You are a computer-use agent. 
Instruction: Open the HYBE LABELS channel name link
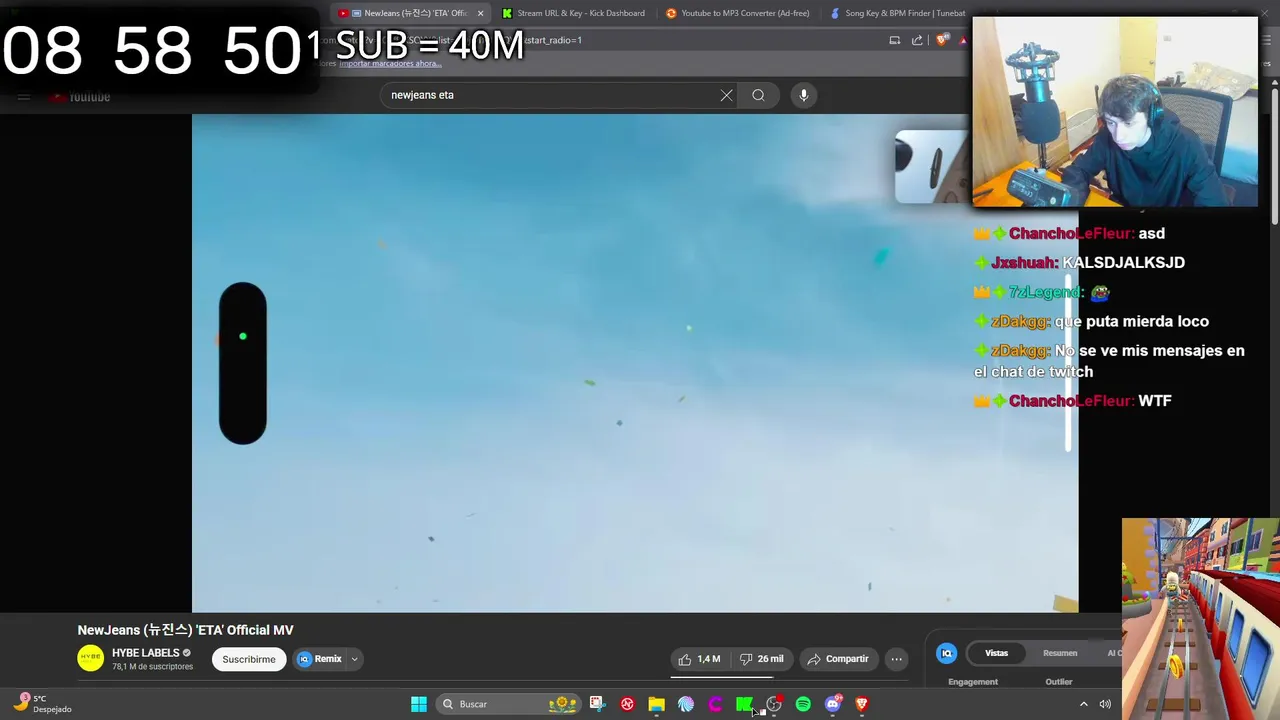click(x=145, y=653)
